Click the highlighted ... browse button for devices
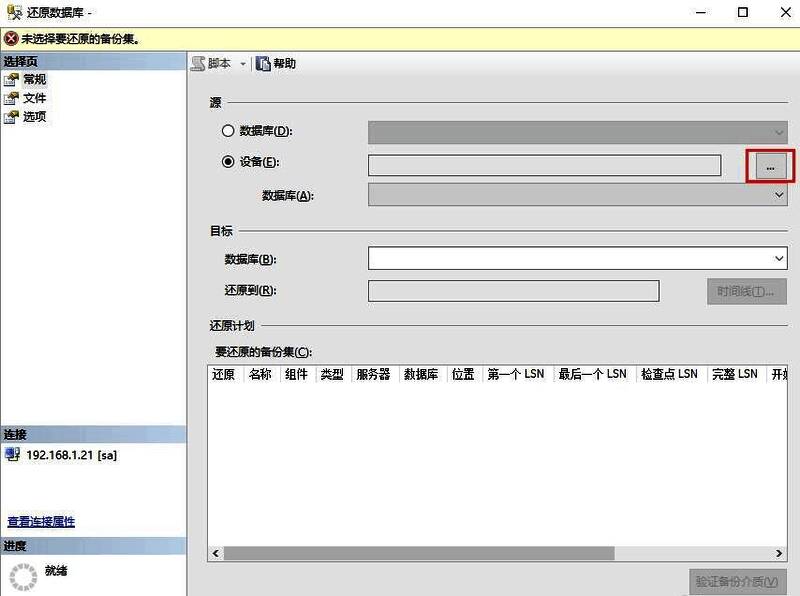 769,167
